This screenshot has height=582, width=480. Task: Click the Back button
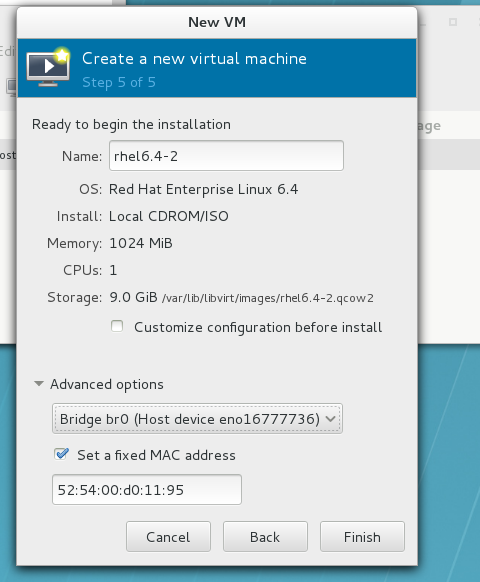coord(265,536)
